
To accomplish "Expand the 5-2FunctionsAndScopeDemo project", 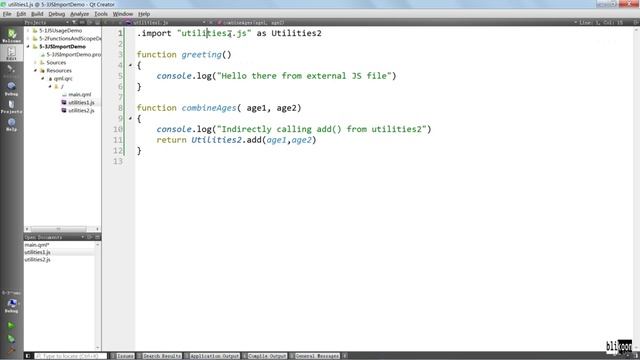I will click(x=28, y=38).
